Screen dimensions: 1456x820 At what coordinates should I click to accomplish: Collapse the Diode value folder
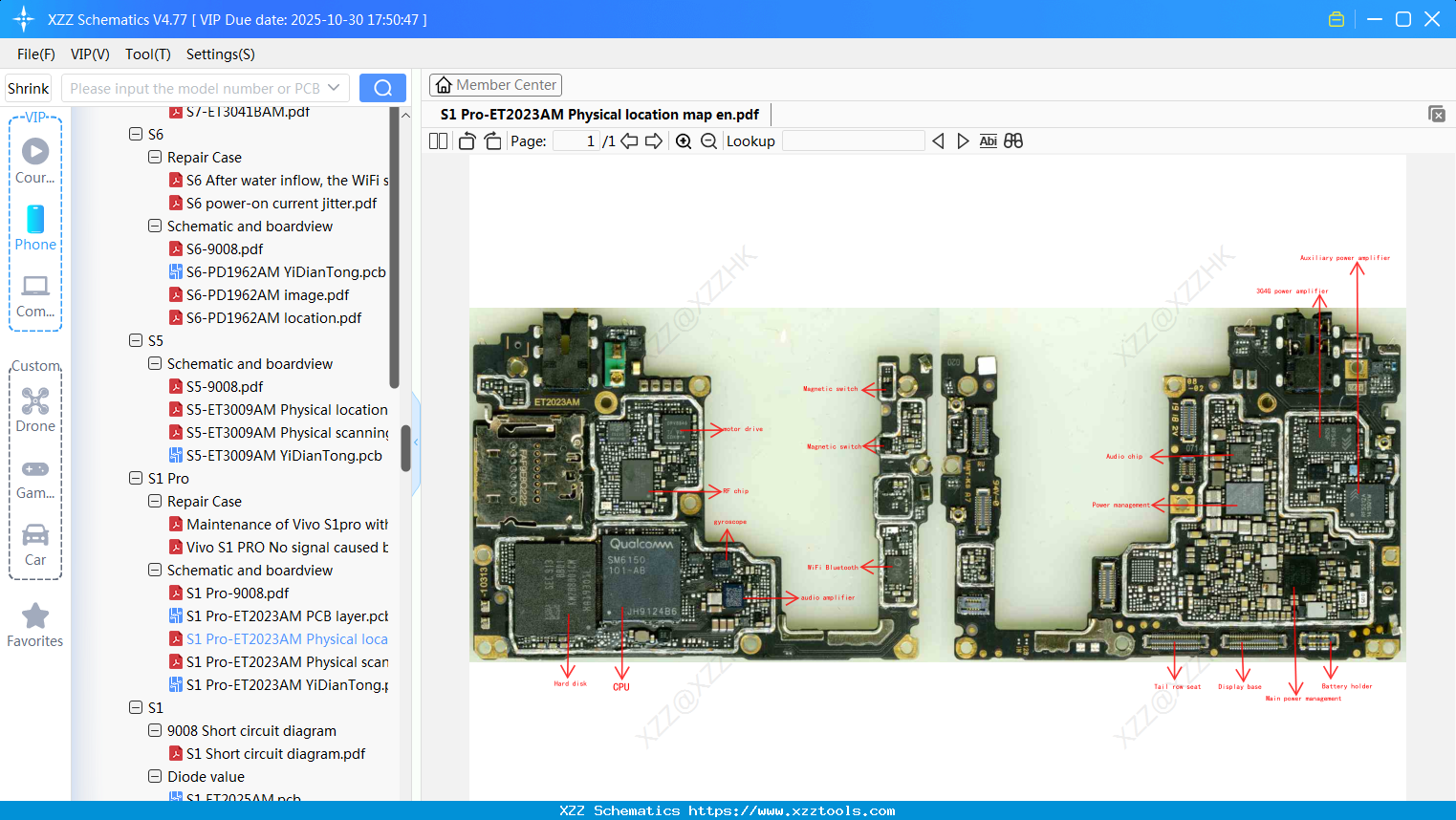click(x=155, y=777)
